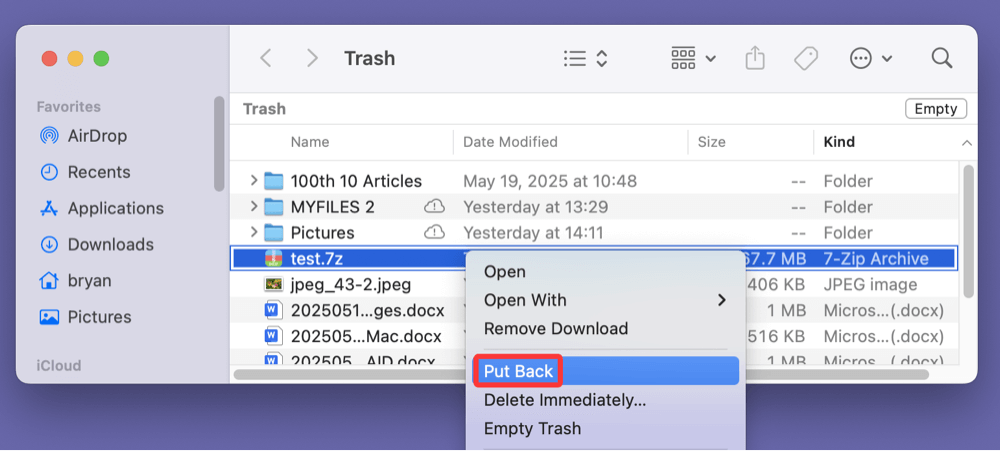Click the sidebar vertical scrollbar
Image resolution: width=1000 pixels, height=451 pixels.
tap(219, 144)
